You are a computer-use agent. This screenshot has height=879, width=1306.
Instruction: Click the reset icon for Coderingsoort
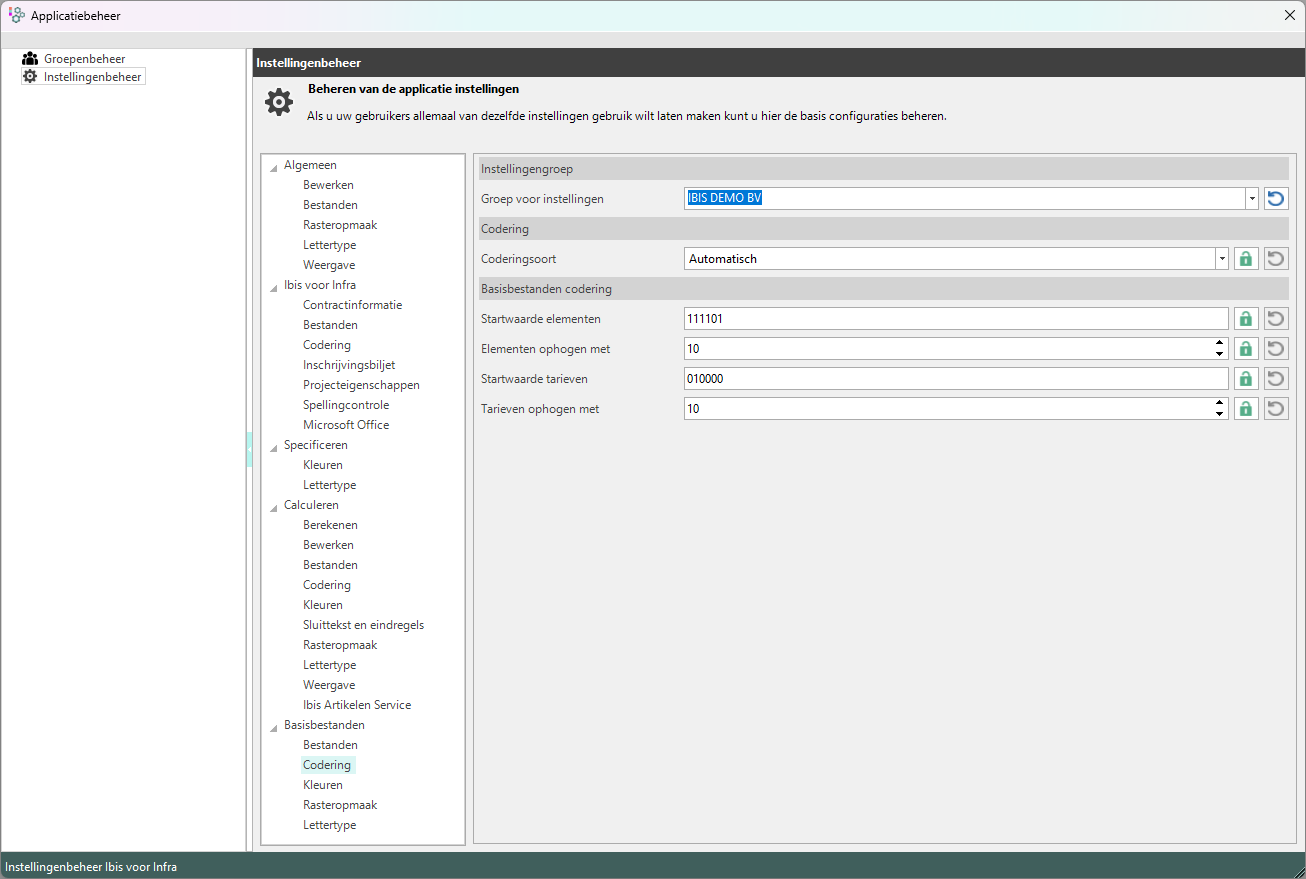tap(1275, 259)
